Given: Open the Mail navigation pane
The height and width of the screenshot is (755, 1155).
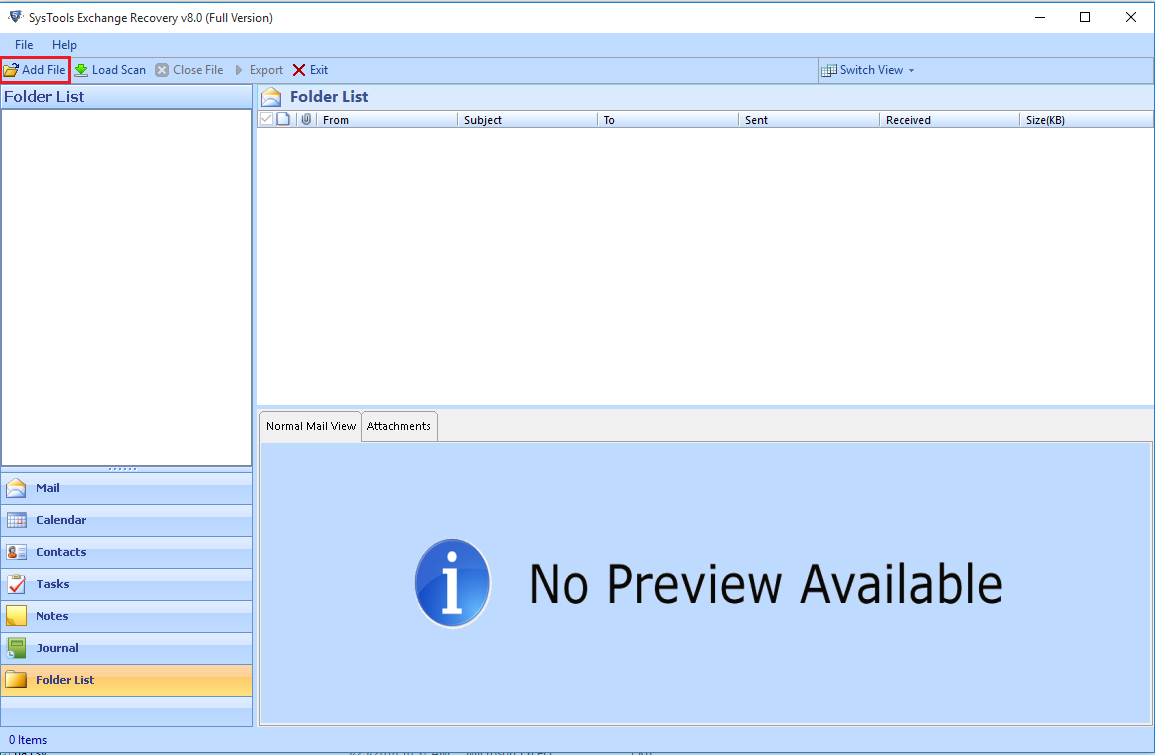Looking at the screenshot, I should (47, 488).
